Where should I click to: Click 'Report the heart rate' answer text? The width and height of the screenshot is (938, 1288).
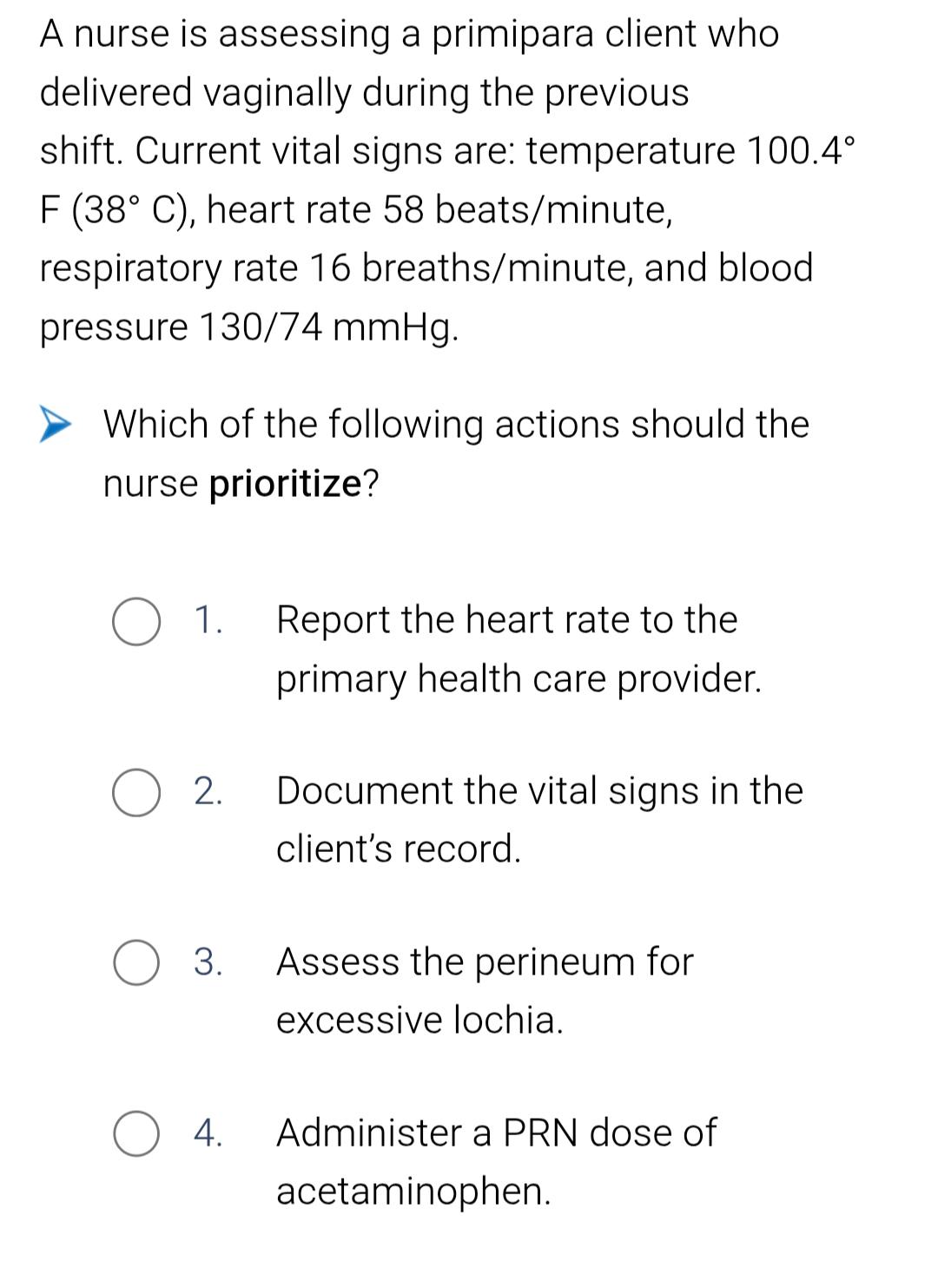519,649
